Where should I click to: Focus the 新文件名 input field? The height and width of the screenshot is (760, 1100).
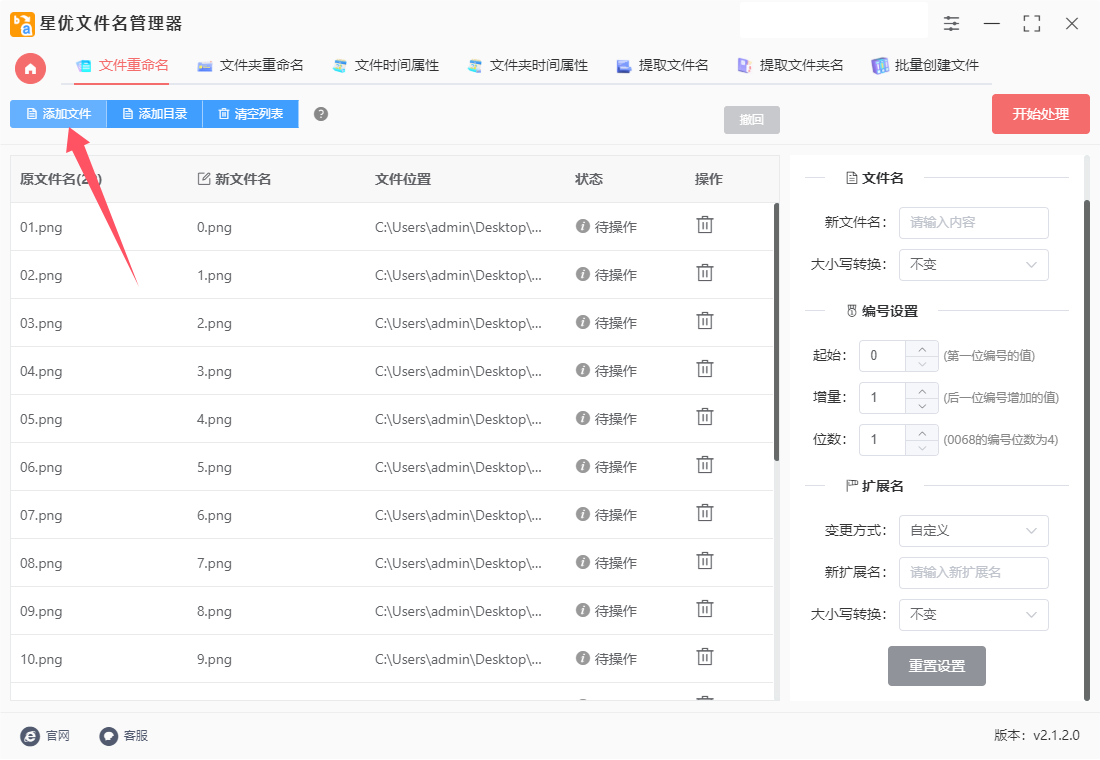974,222
